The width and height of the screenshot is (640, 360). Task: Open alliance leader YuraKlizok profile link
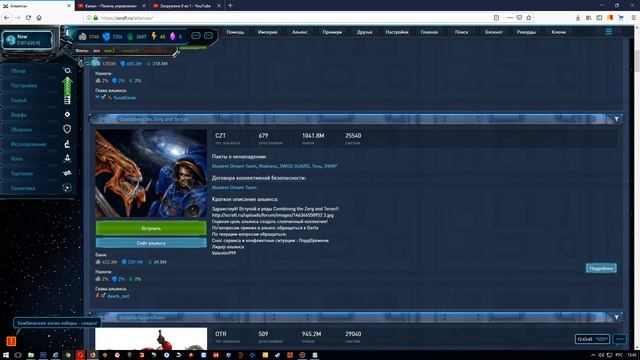point(124,98)
